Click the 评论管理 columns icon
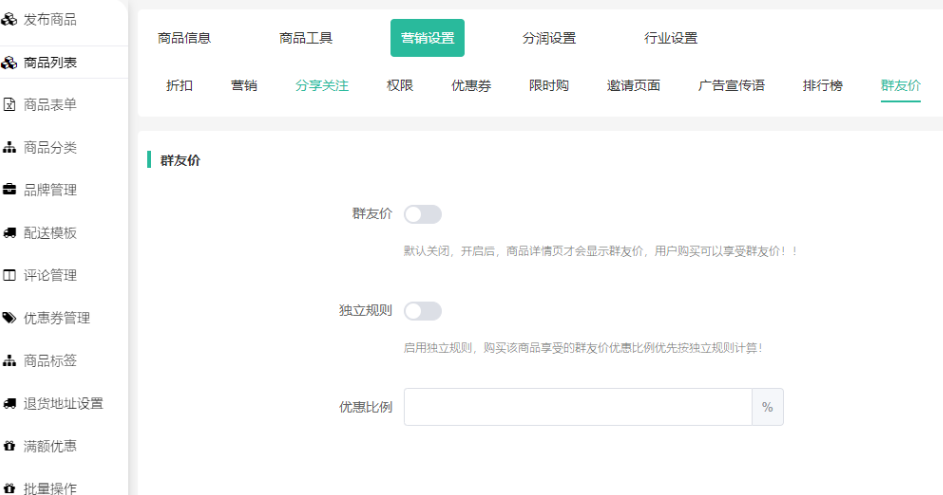 tap(9, 275)
